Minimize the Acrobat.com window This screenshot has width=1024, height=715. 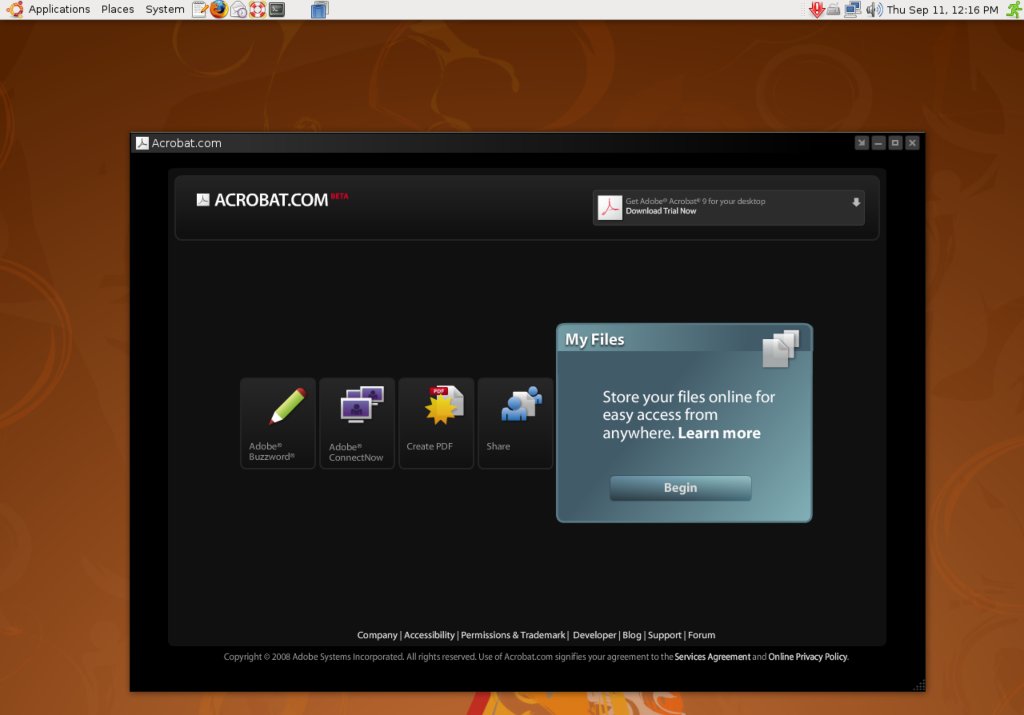click(878, 143)
